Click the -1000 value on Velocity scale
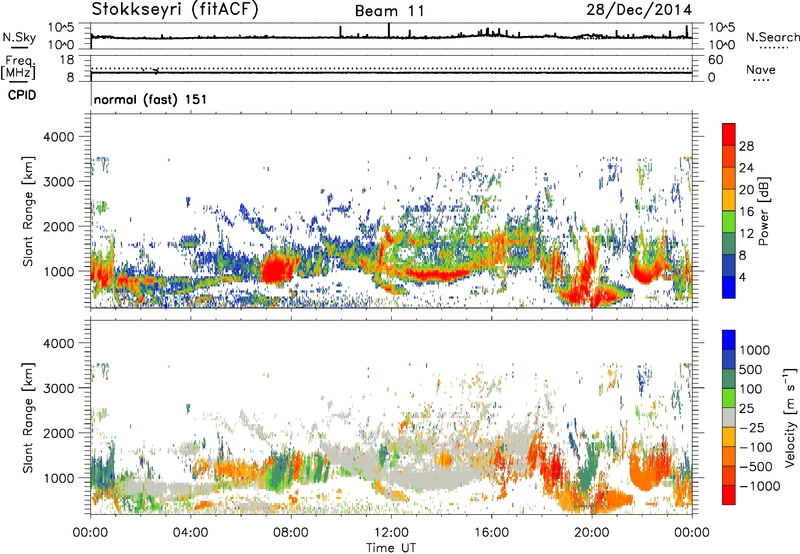The height and width of the screenshot is (554, 800). coord(760,486)
